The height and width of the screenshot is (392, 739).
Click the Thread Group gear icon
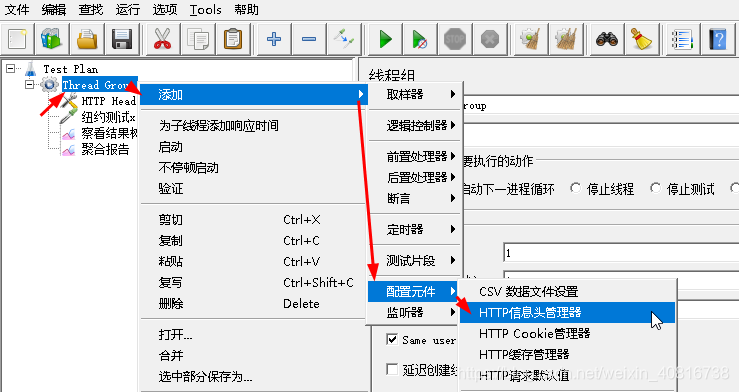pyautogui.click(x=49, y=85)
